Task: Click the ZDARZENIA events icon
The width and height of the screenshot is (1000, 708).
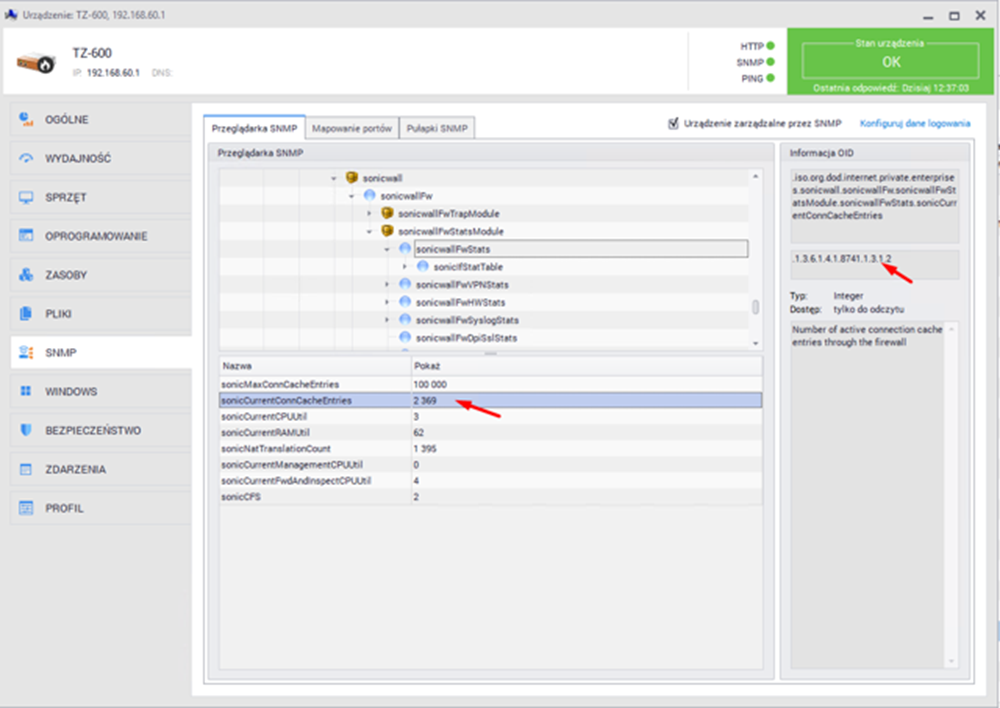Action: (x=27, y=469)
